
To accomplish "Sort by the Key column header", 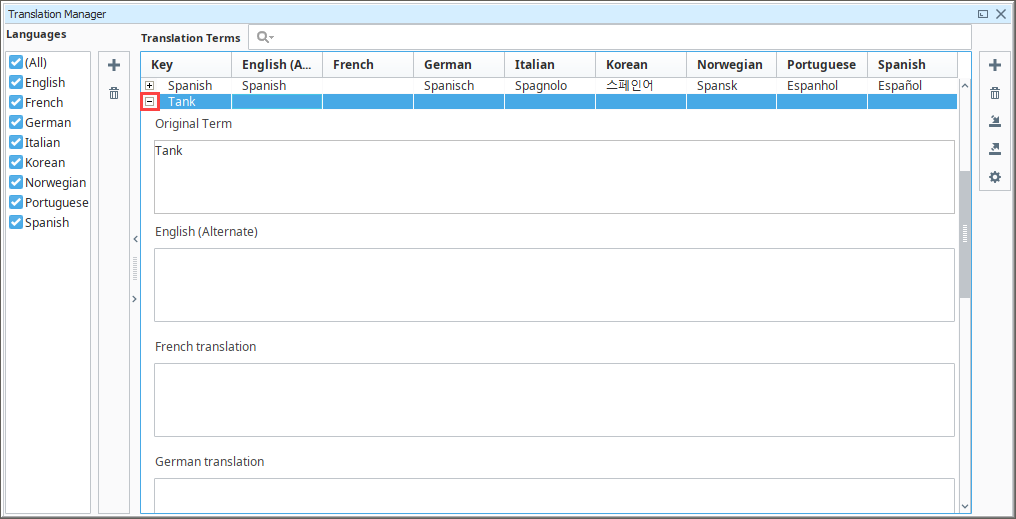I will pyautogui.click(x=187, y=65).
